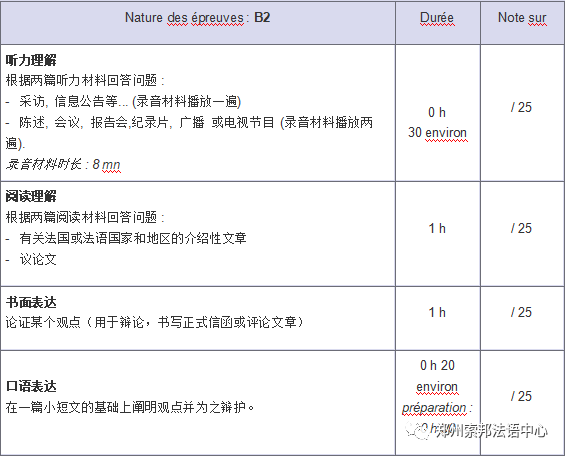Click the heading '听力理解'
The height and width of the screenshot is (456, 565).
pyautogui.click(x=31, y=60)
